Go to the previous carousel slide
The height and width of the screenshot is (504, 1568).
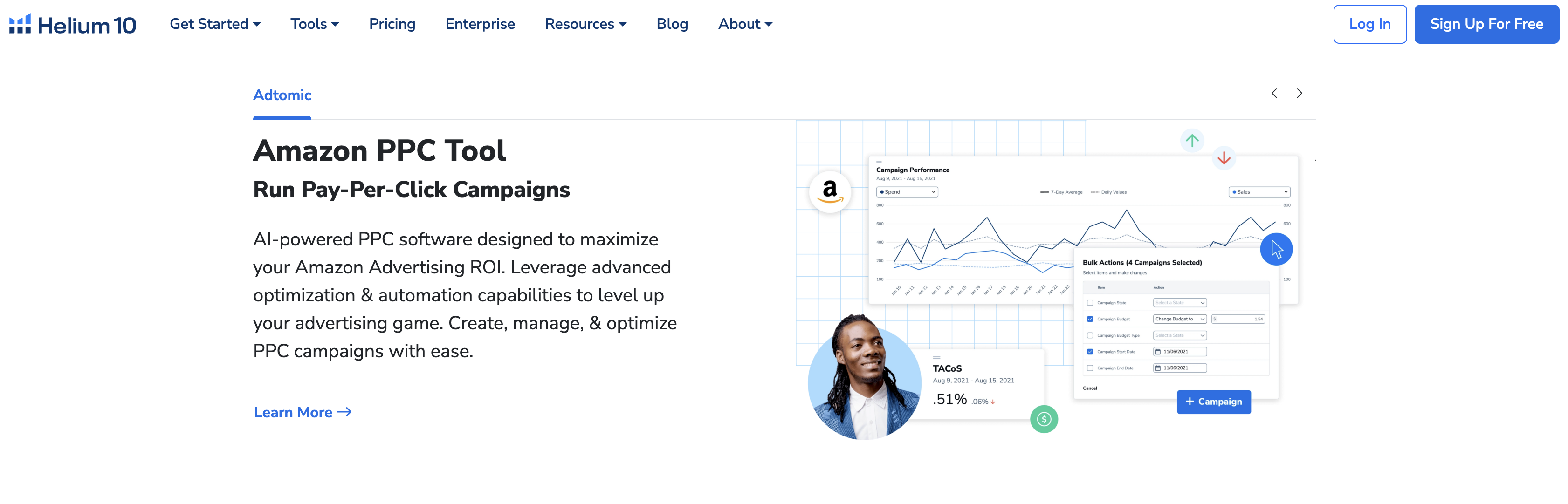pos(1274,93)
